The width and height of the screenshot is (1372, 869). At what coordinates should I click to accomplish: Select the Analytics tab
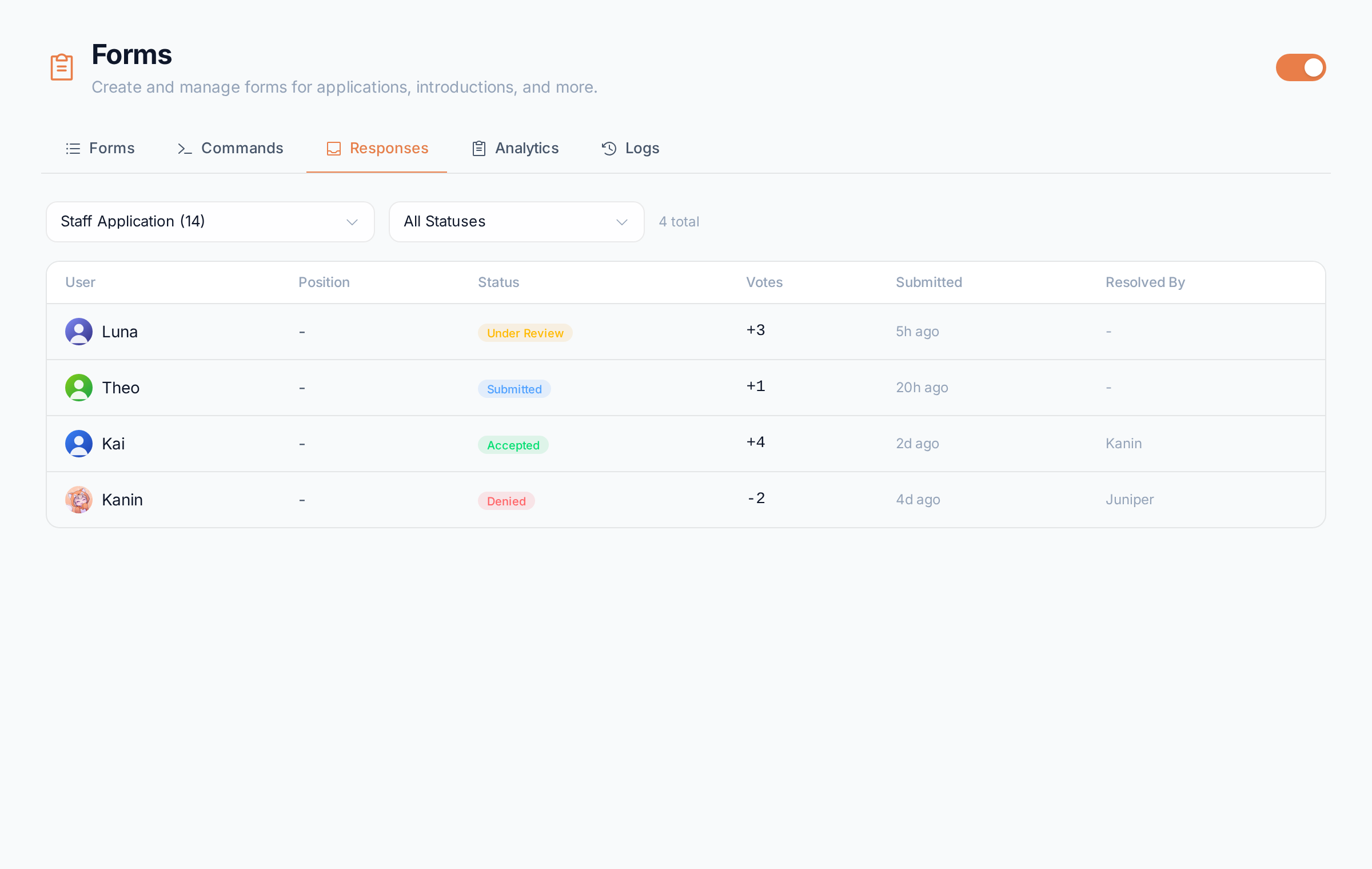pos(516,149)
